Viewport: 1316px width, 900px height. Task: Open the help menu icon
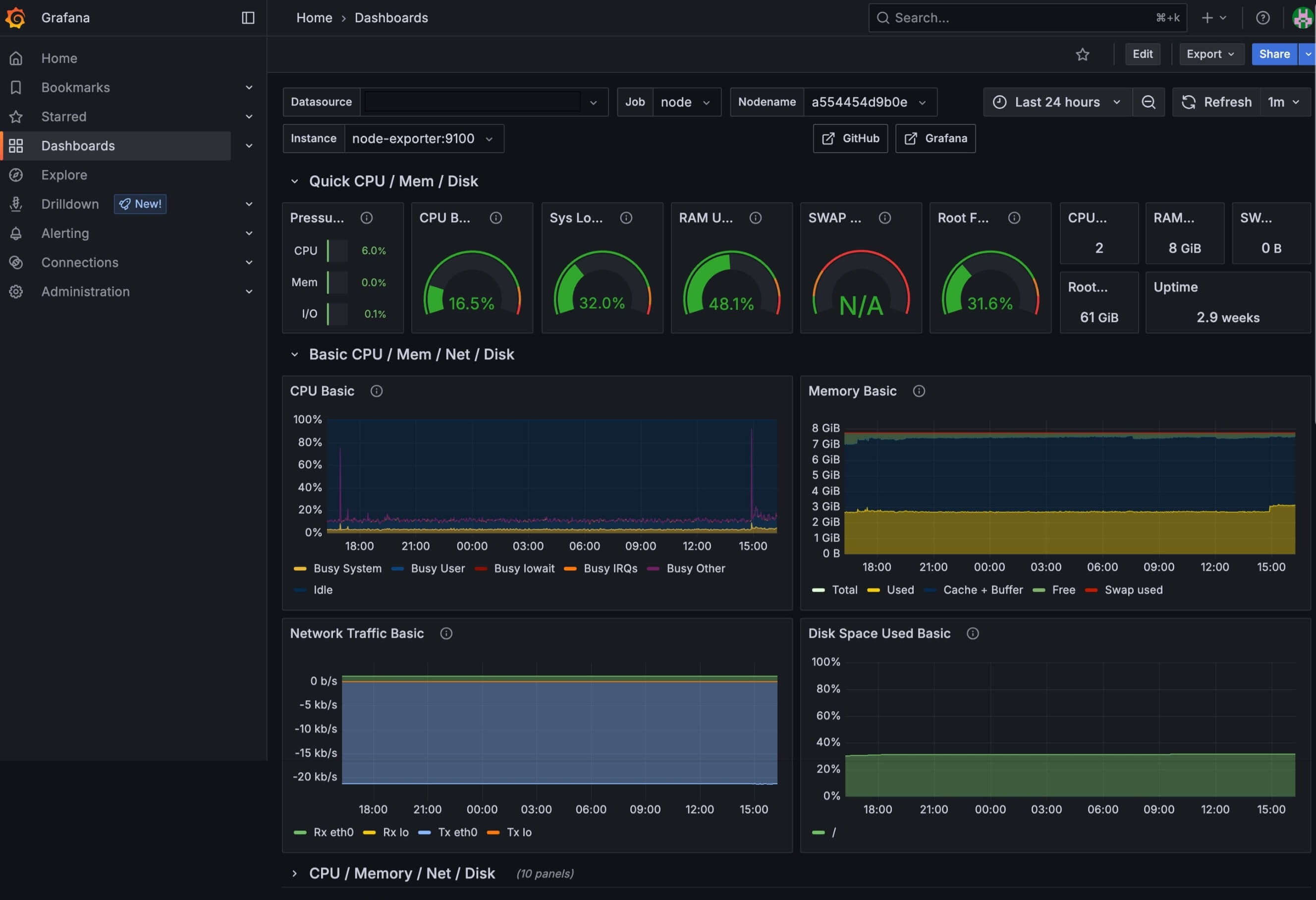click(x=1263, y=17)
